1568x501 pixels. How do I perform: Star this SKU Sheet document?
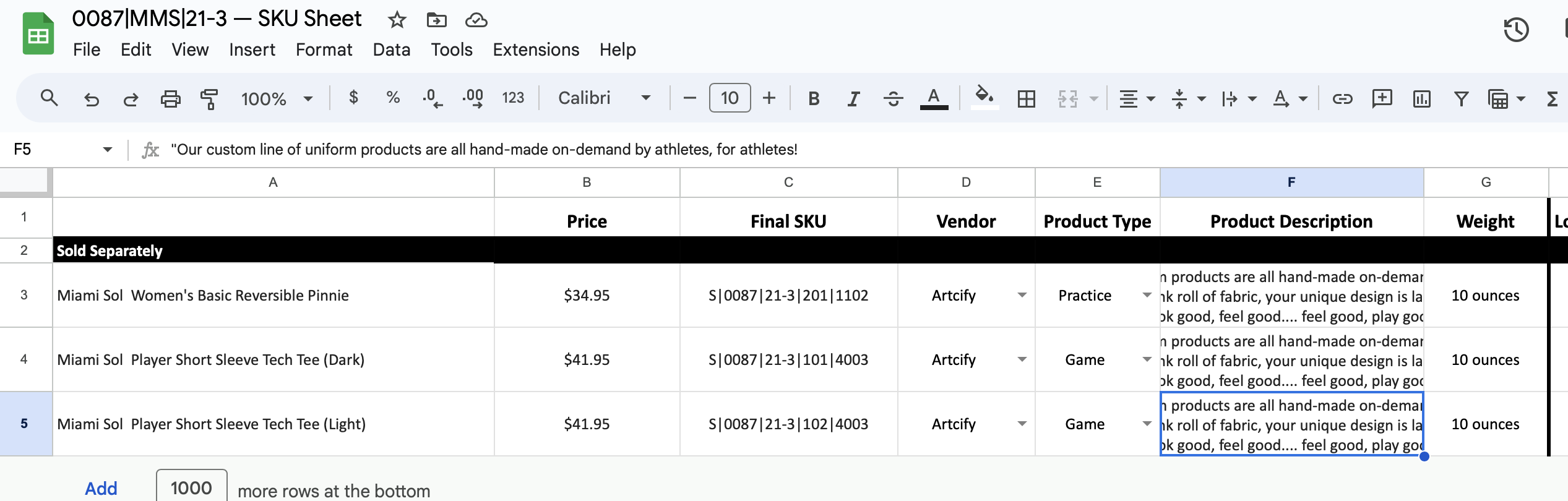(397, 20)
